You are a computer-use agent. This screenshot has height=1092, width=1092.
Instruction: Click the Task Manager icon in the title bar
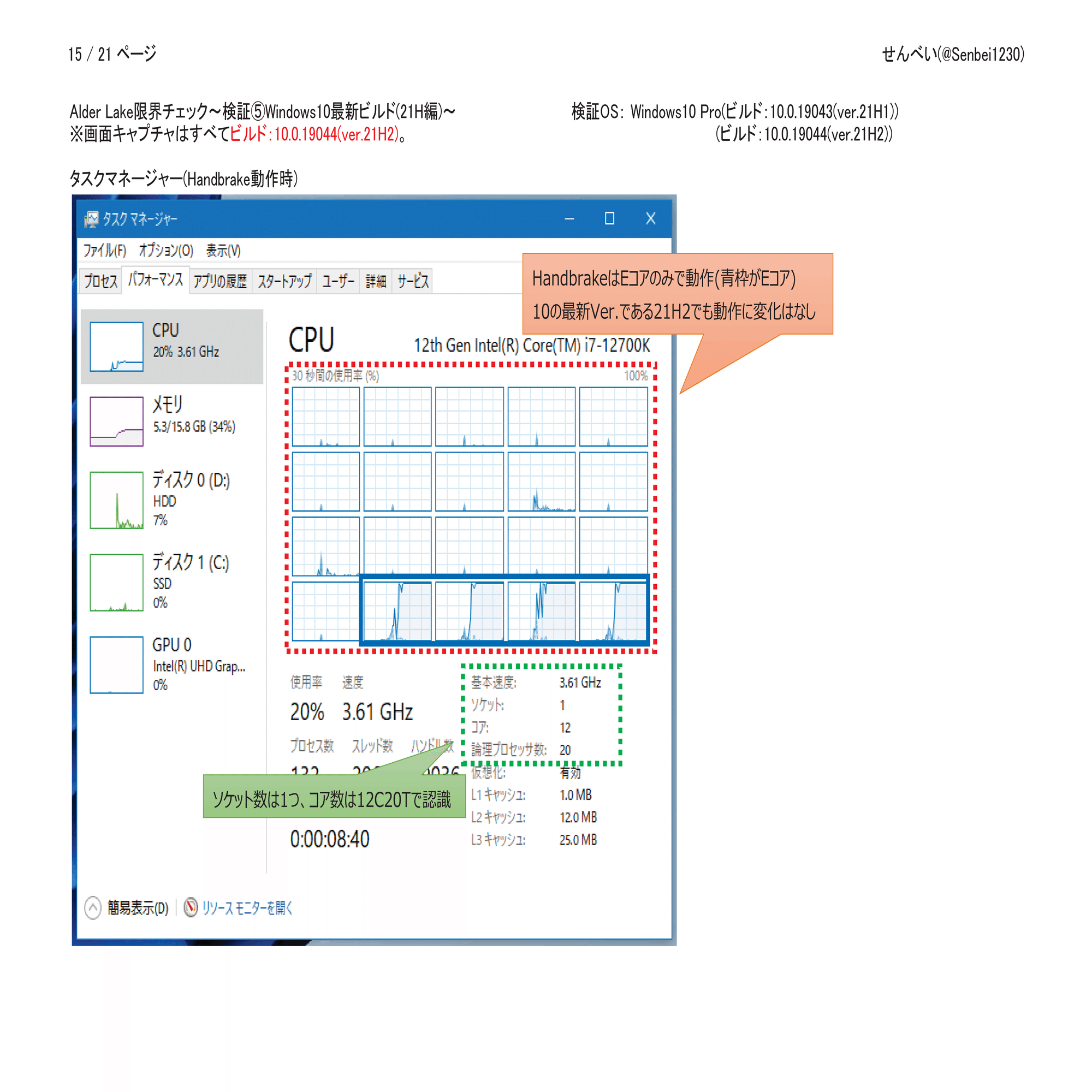point(92,219)
